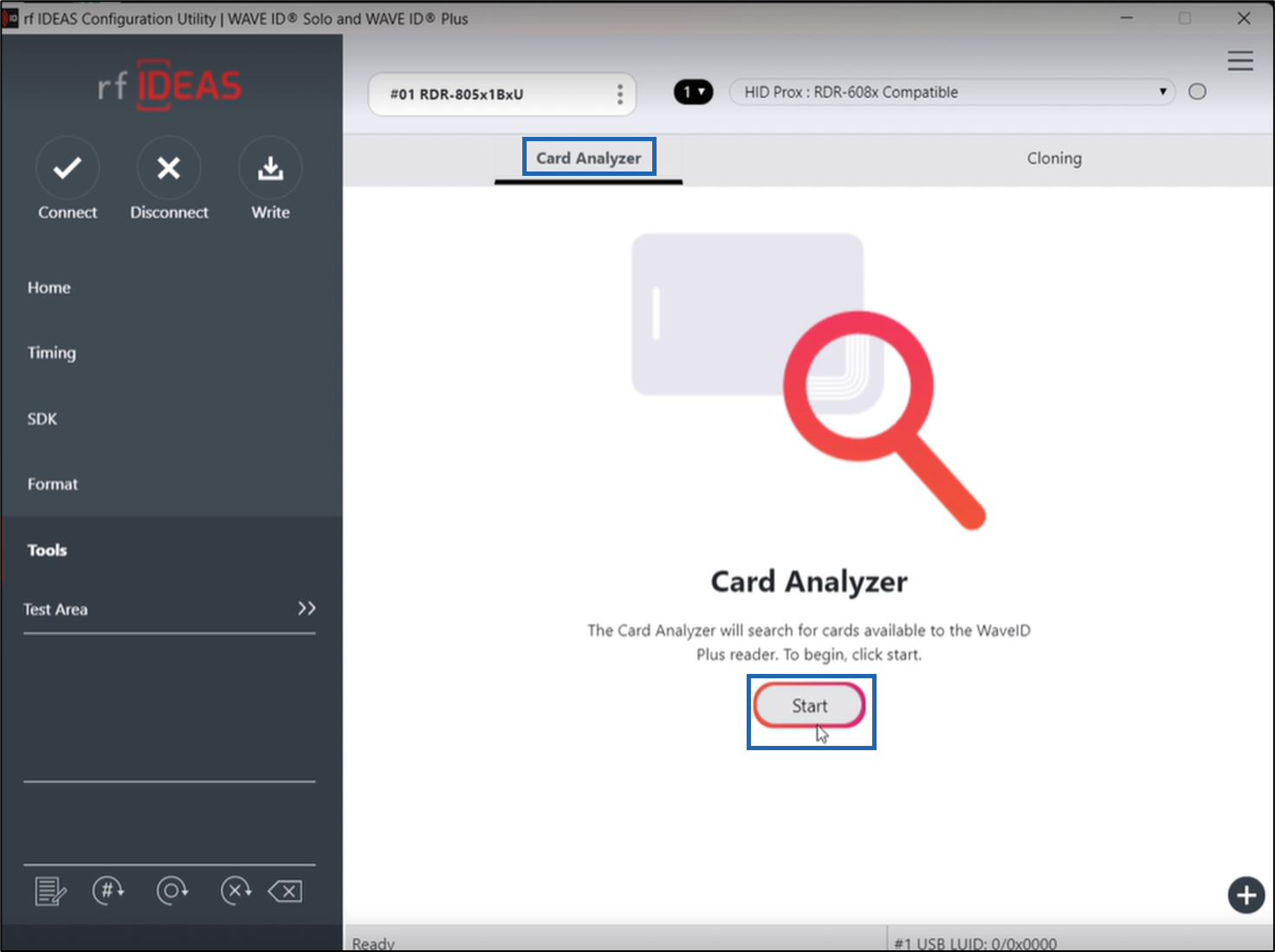The width and height of the screenshot is (1275, 952).
Task: Click the Card Analyzer heading
Action: [x=809, y=581]
